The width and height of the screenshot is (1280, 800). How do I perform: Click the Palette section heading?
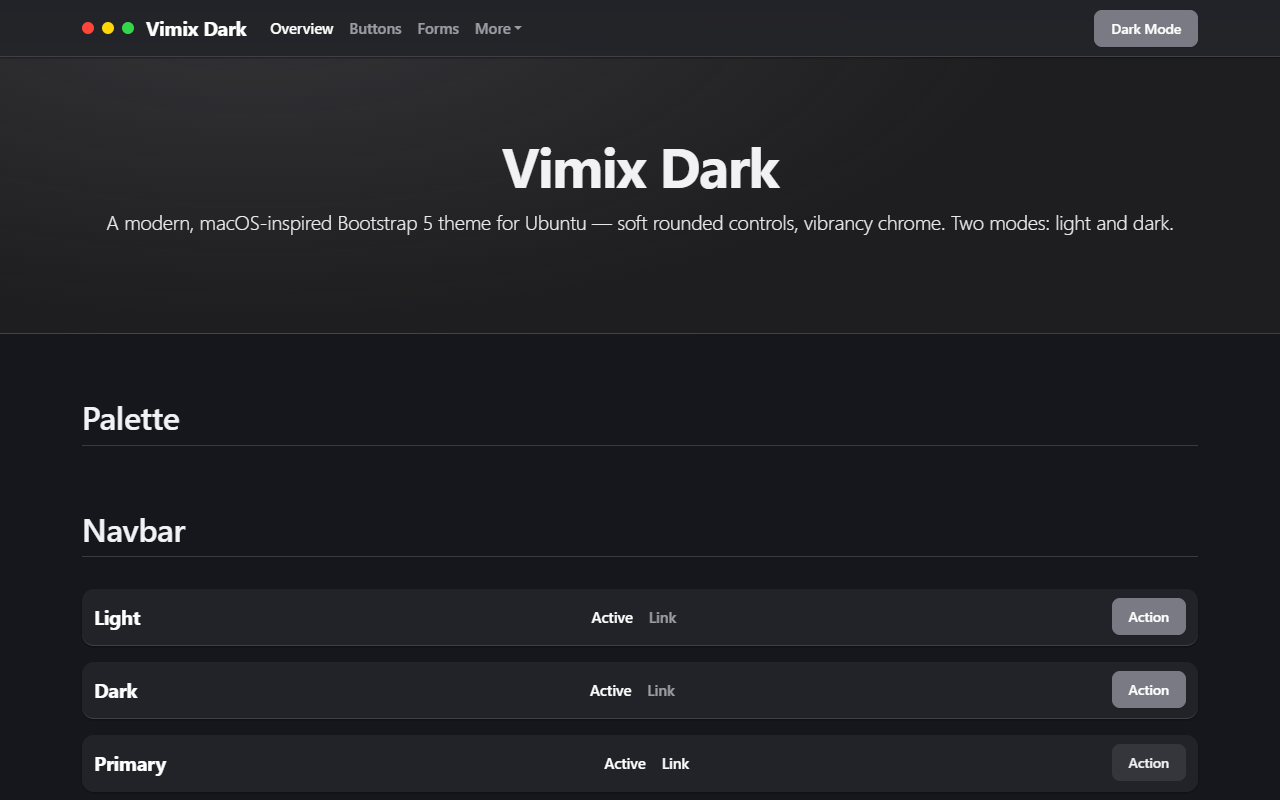pos(131,419)
